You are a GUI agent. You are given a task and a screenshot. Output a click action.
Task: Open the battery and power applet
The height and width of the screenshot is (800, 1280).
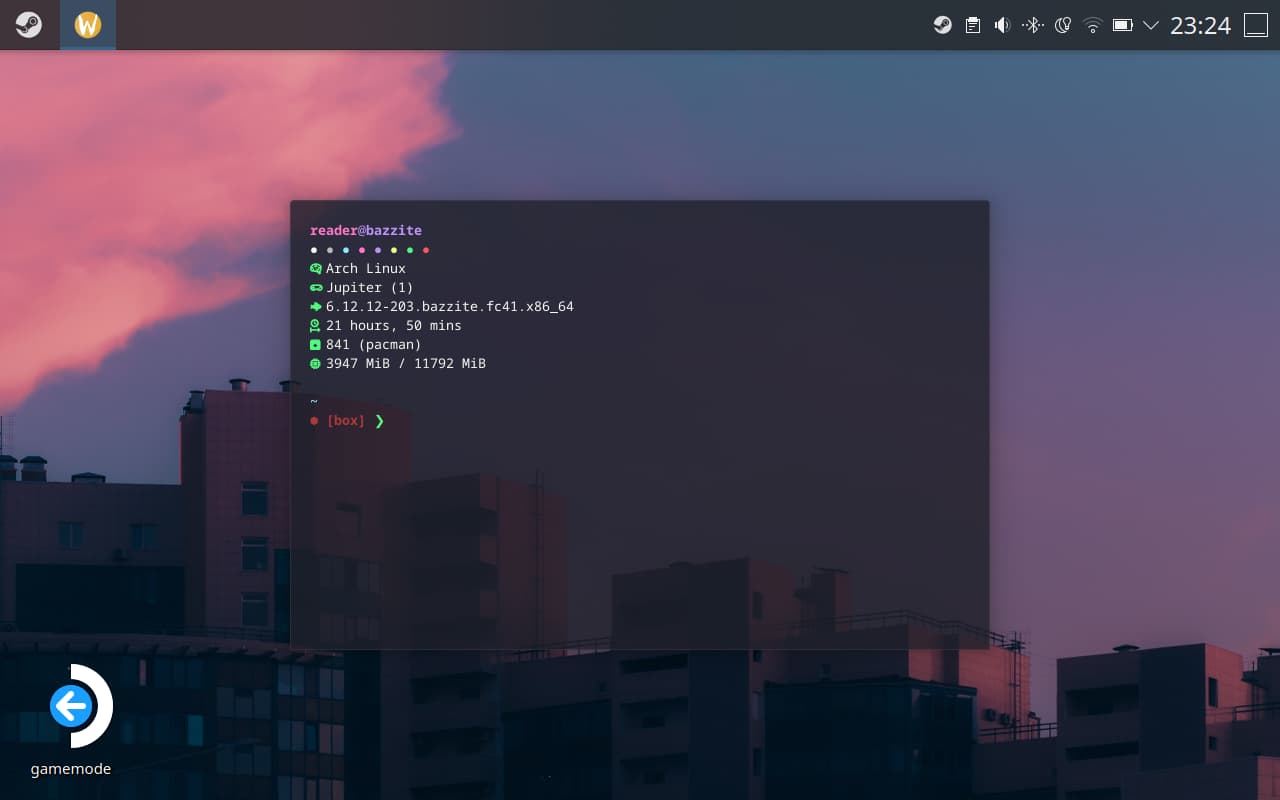(1123, 25)
